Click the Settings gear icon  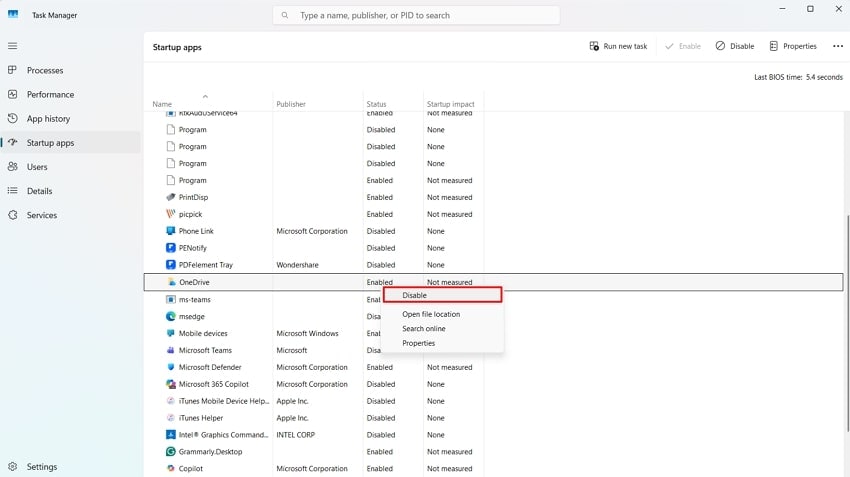pyautogui.click(x=12, y=467)
